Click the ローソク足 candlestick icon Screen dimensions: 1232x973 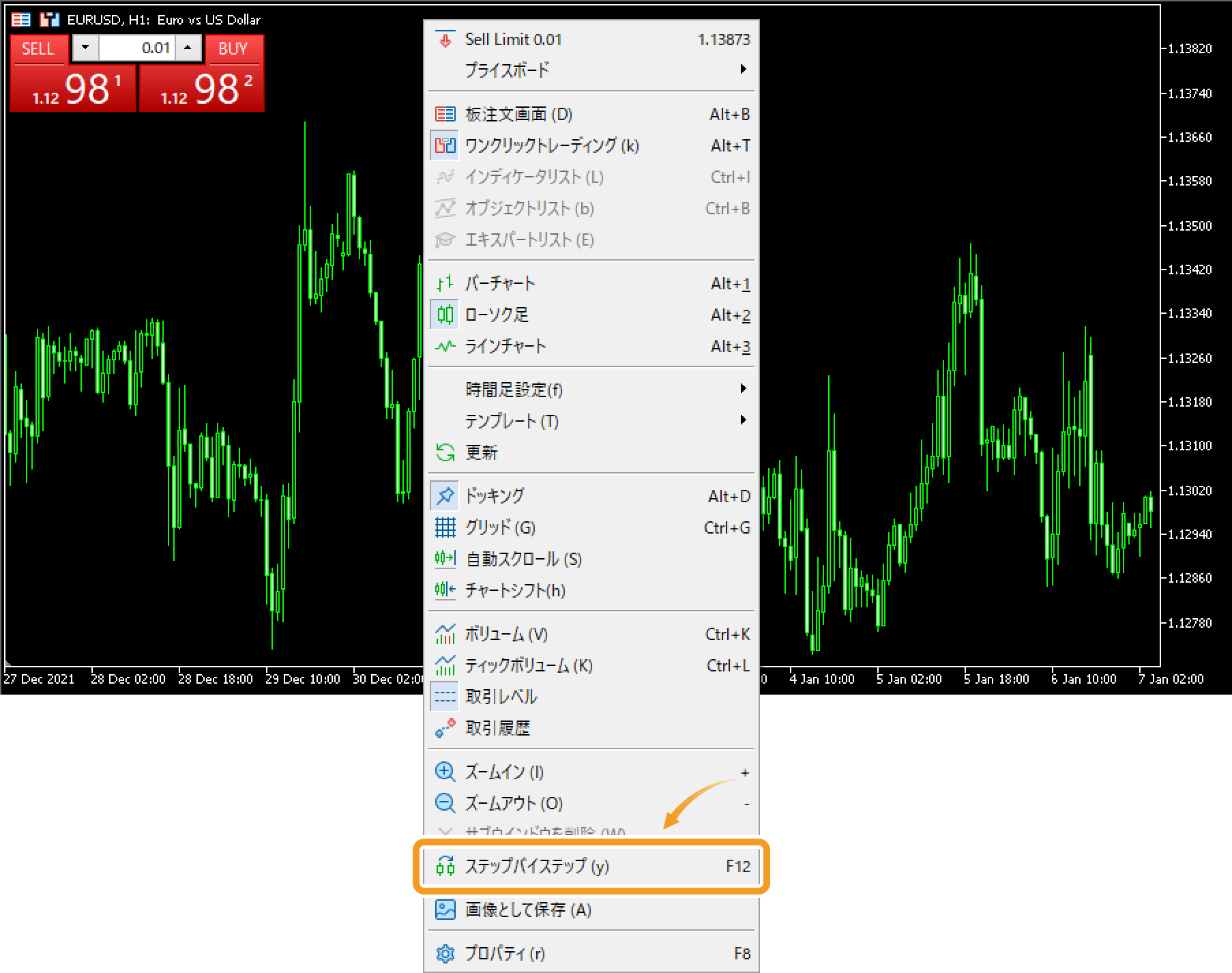point(445,315)
